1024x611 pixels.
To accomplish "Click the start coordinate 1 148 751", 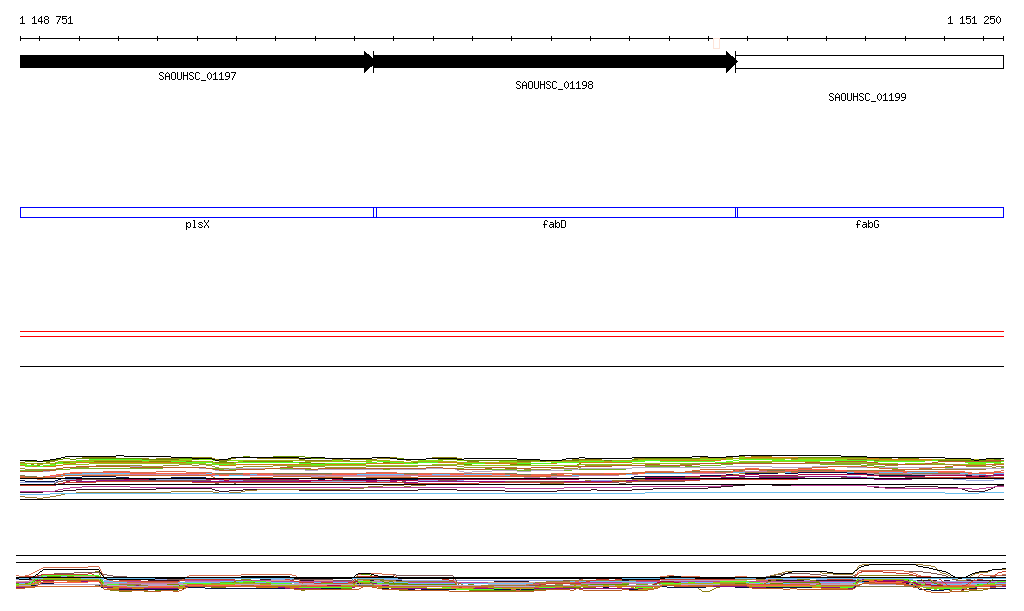I will [x=46, y=21].
